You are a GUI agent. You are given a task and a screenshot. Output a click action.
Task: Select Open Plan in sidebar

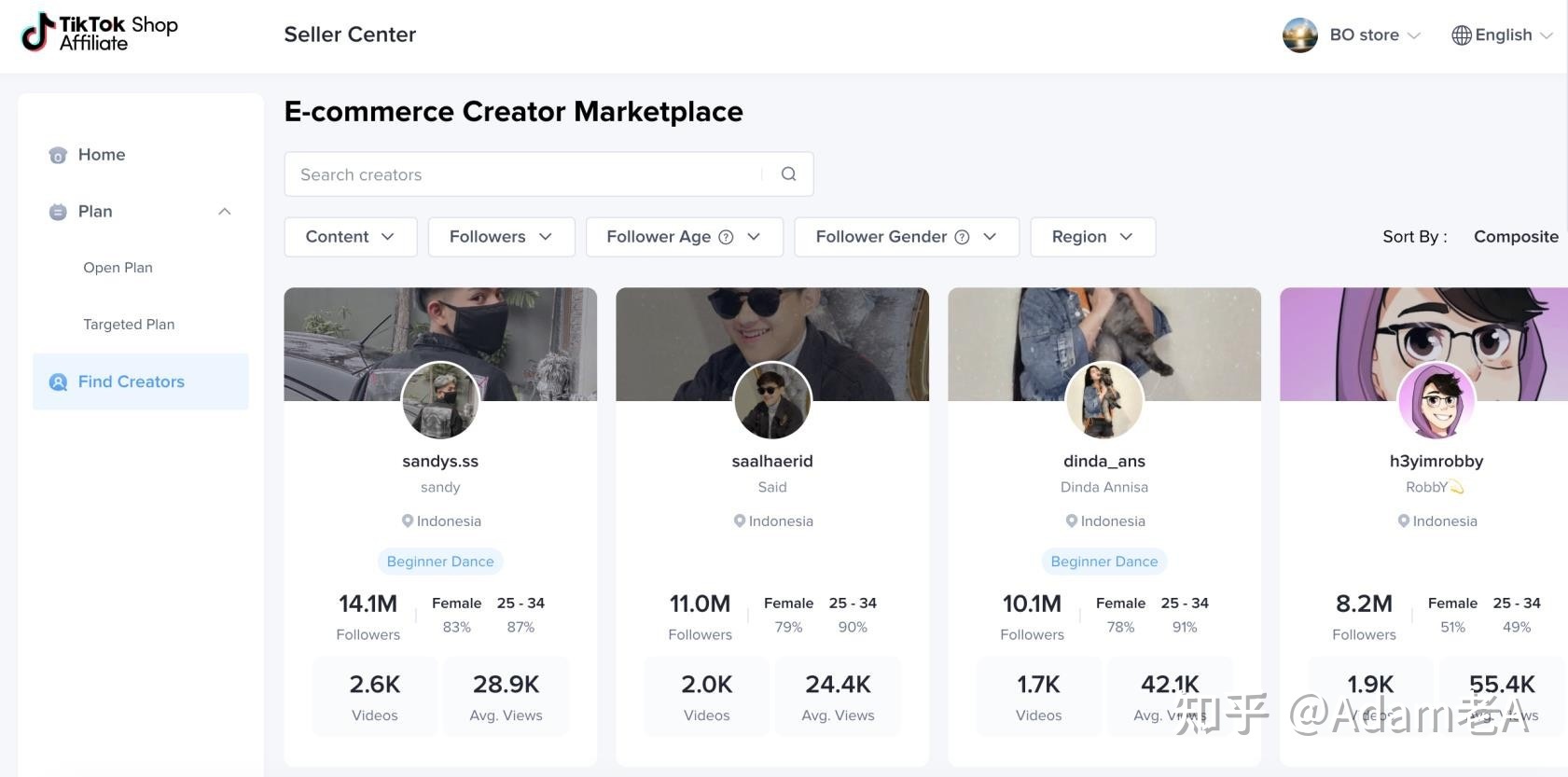click(118, 268)
